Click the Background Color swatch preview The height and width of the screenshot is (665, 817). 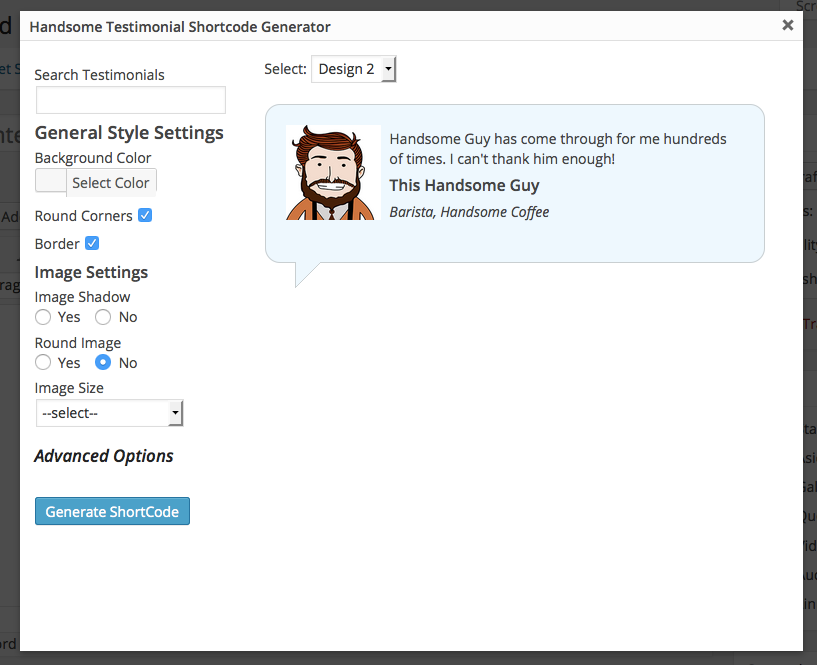pos(51,182)
